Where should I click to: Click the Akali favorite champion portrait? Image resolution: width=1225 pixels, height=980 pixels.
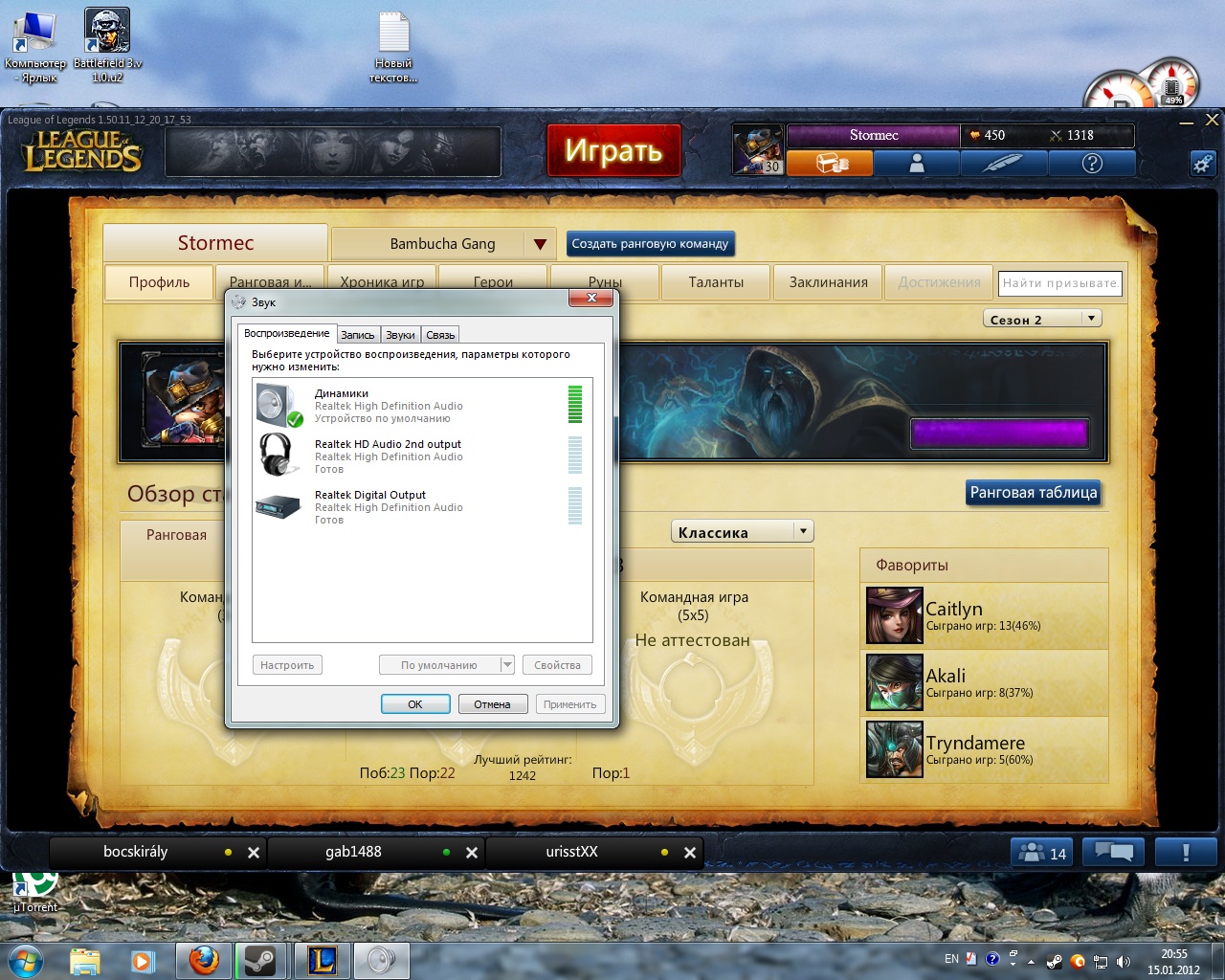click(x=894, y=682)
